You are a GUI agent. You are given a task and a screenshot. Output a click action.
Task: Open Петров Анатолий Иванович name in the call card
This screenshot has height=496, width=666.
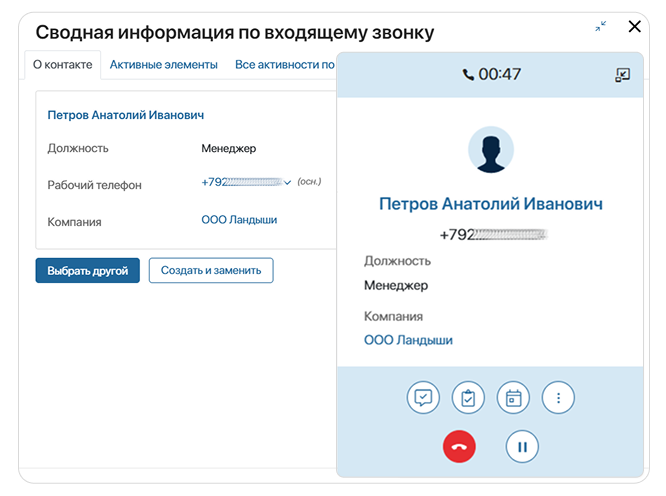click(x=491, y=204)
